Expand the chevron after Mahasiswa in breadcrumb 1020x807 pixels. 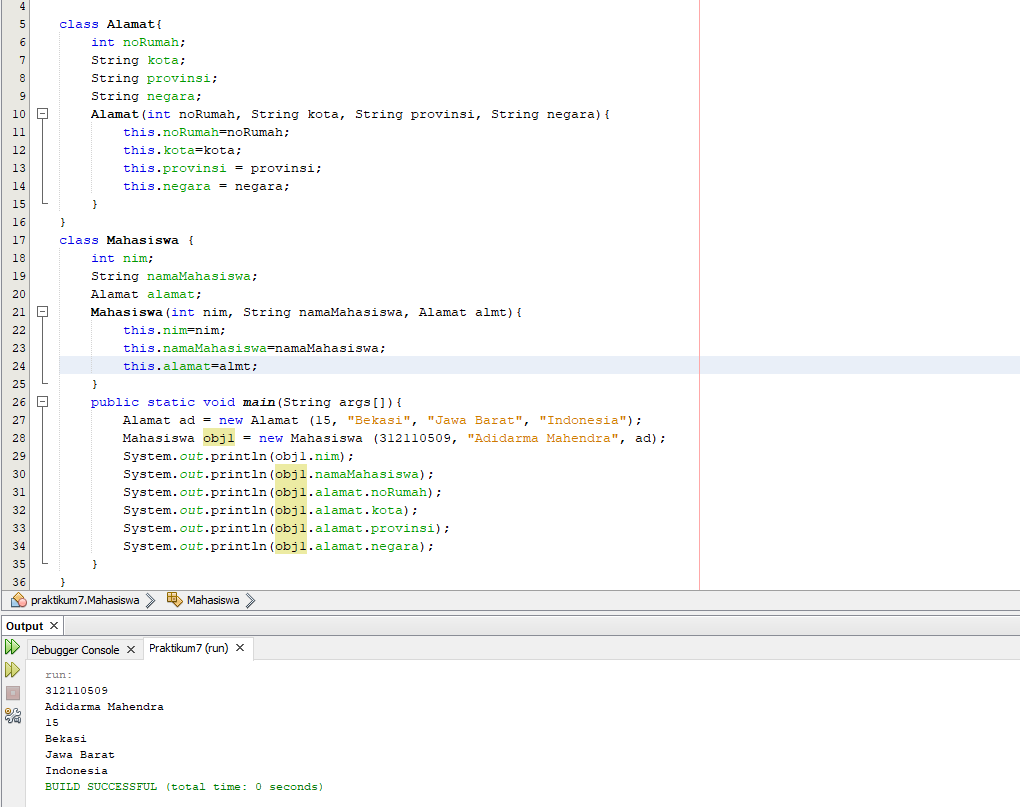click(249, 601)
